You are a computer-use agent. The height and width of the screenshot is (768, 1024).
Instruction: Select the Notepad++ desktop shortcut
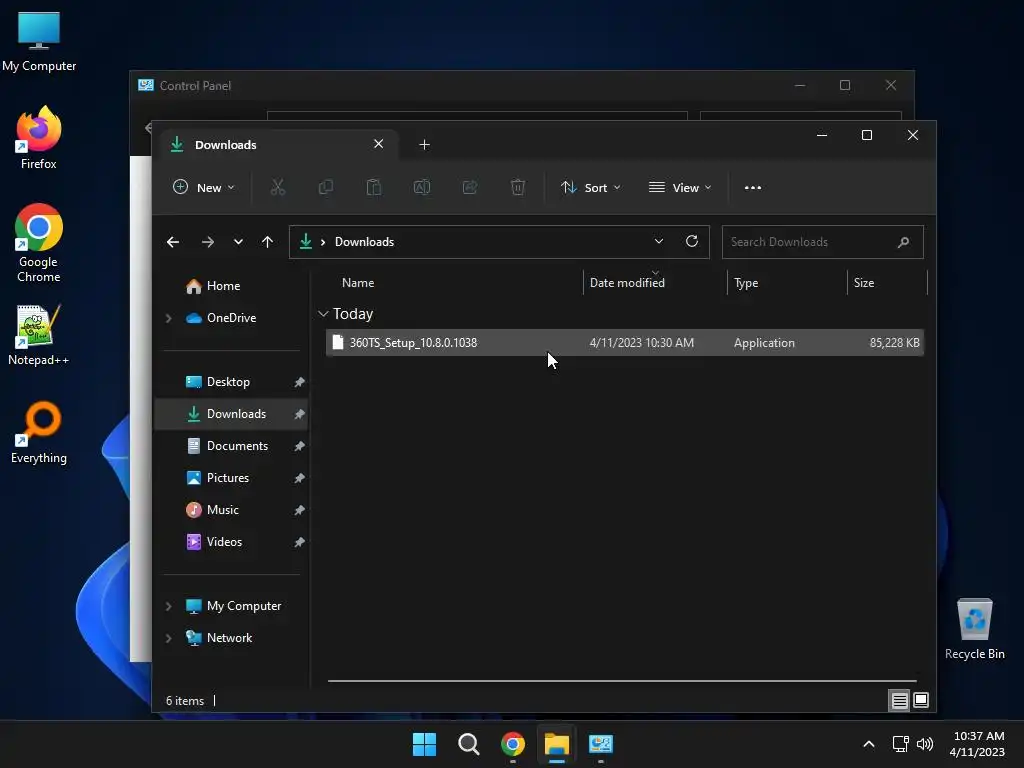tap(39, 335)
